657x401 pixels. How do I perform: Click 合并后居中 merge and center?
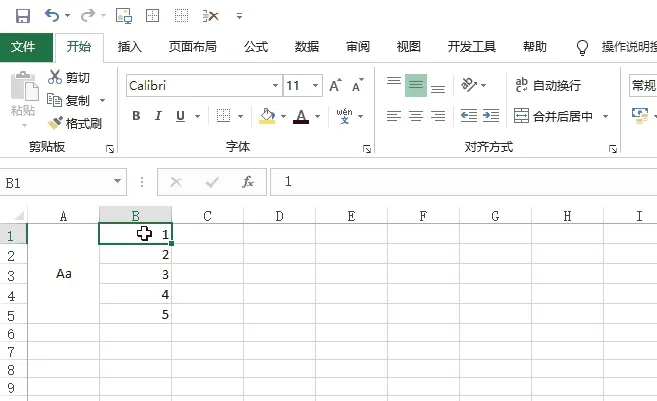(x=554, y=116)
